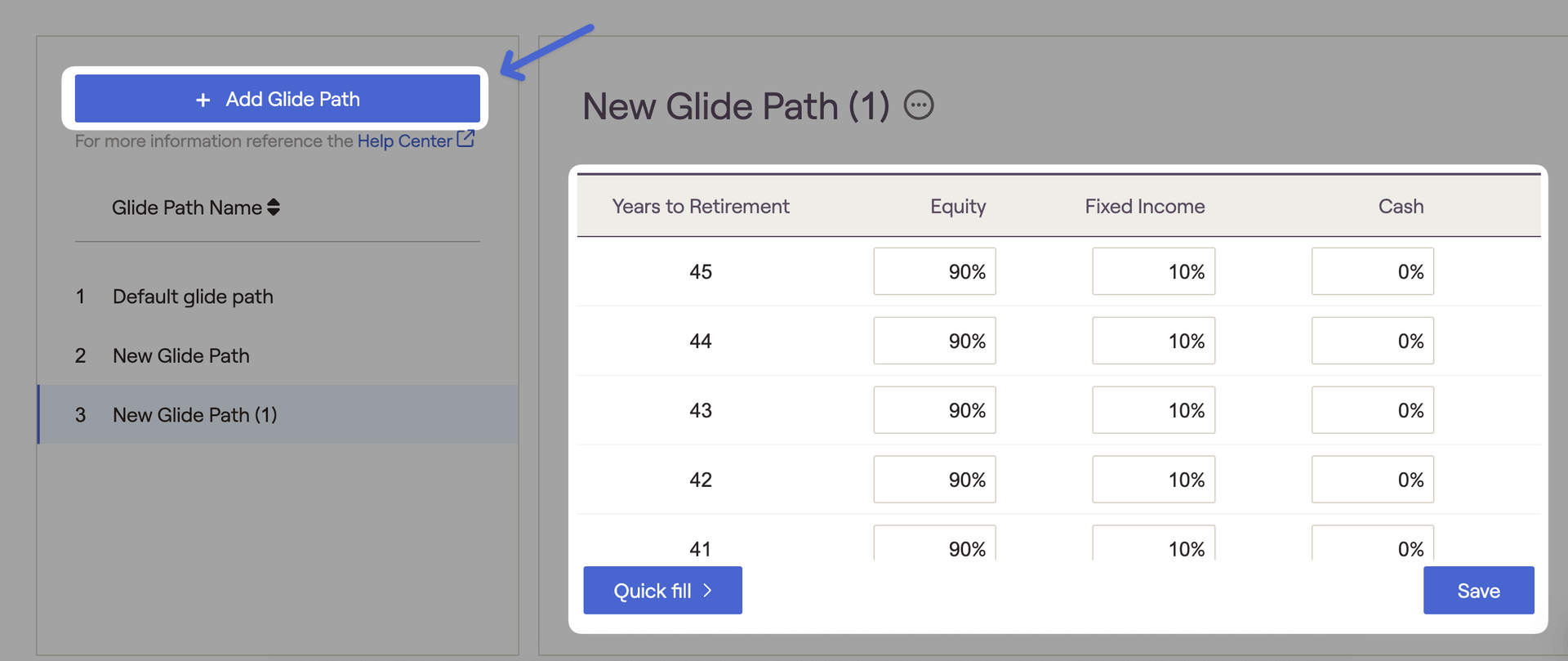Viewport: 1568px width, 661px height.
Task: Expand the Quick fill options
Action: (662, 590)
